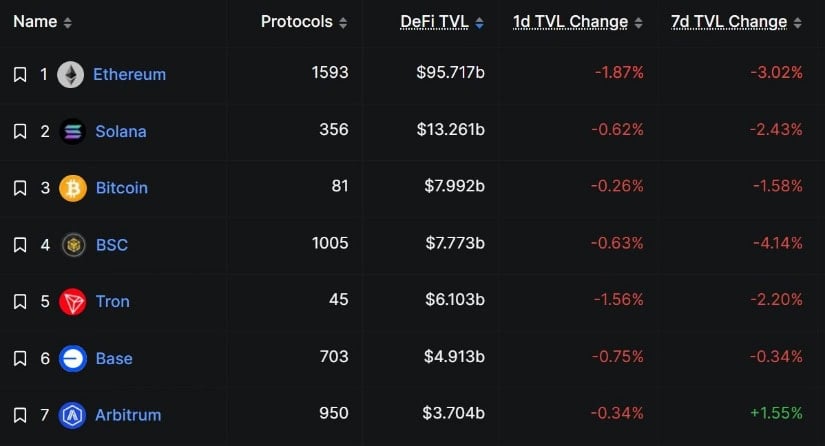Click the Tron red logo icon
Image resolution: width=825 pixels, height=446 pixels.
coord(73,302)
